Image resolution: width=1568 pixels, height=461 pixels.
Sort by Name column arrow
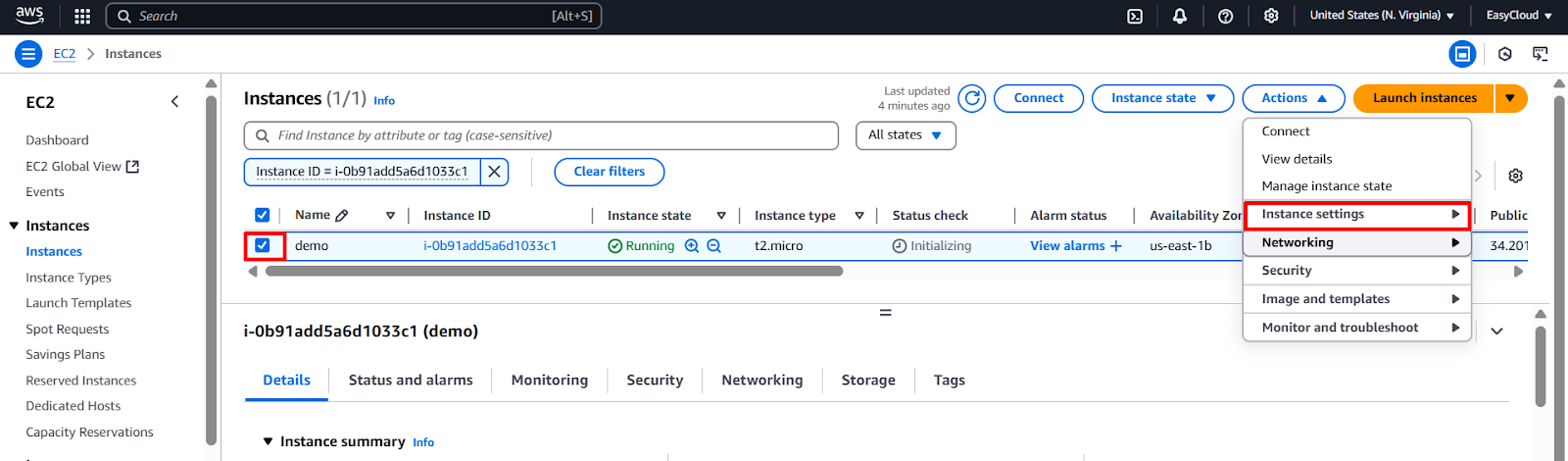pyautogui.click(x=390, y=216)
